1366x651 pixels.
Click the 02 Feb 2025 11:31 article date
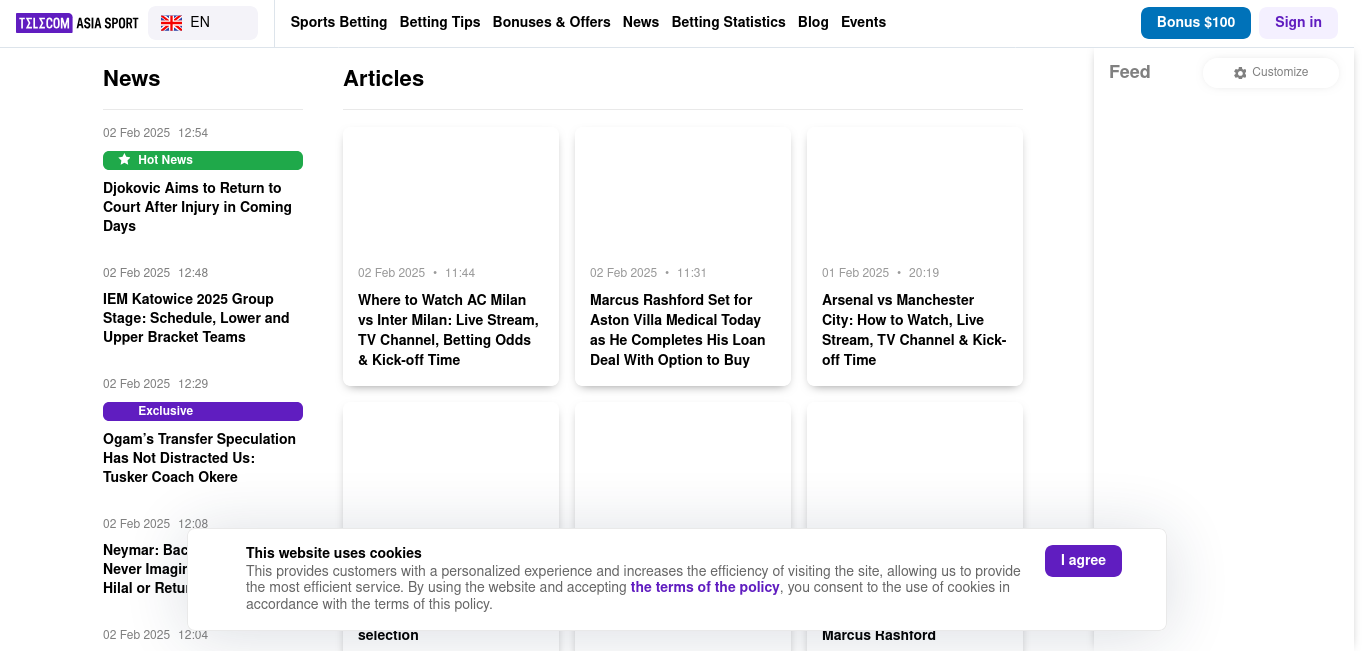pos(649,273)
